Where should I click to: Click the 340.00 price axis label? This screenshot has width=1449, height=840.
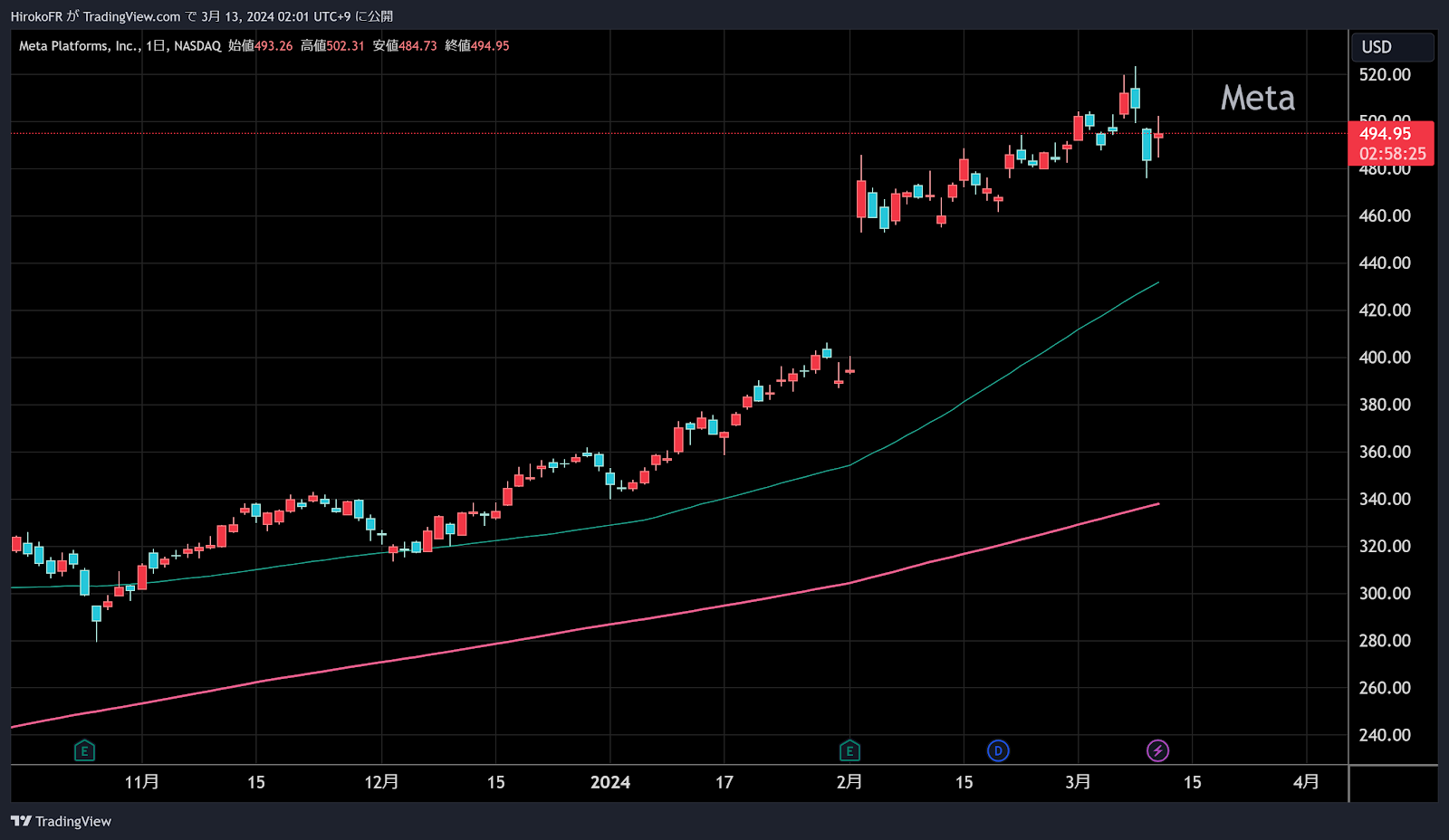(1385, 499)
